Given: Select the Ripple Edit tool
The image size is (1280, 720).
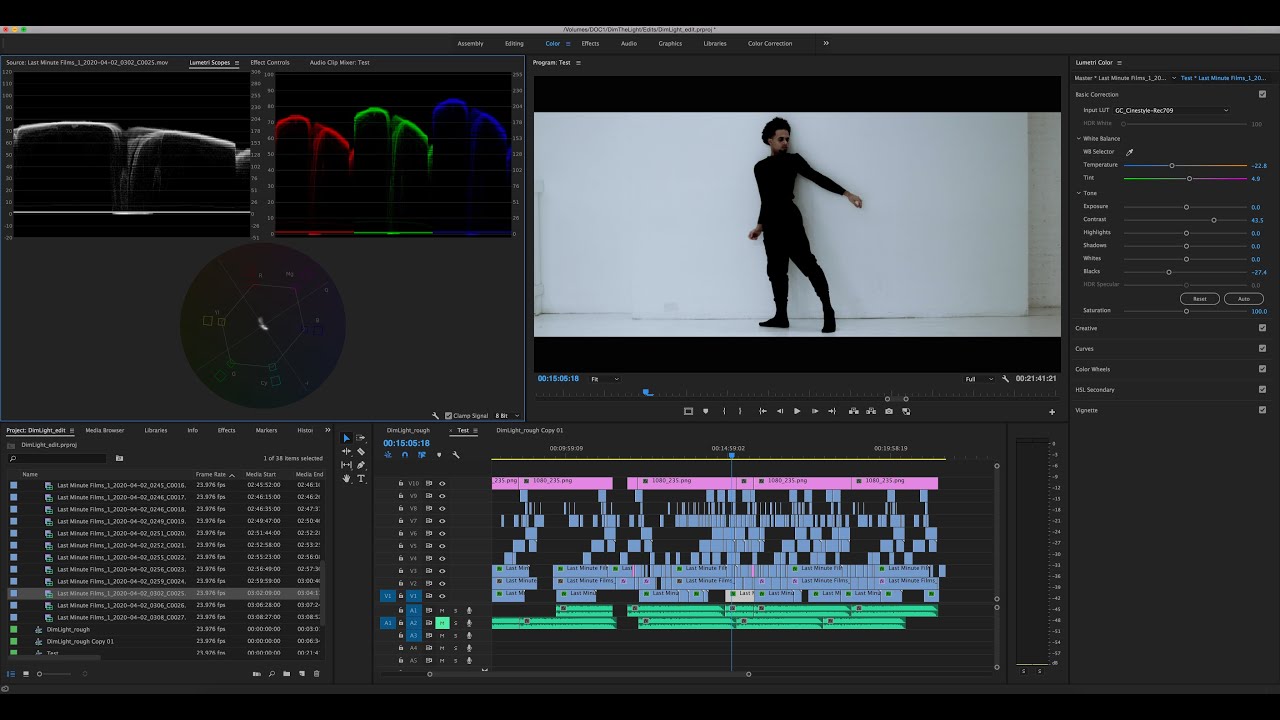Looking at the screenshot, I should [x=347, y=451].
